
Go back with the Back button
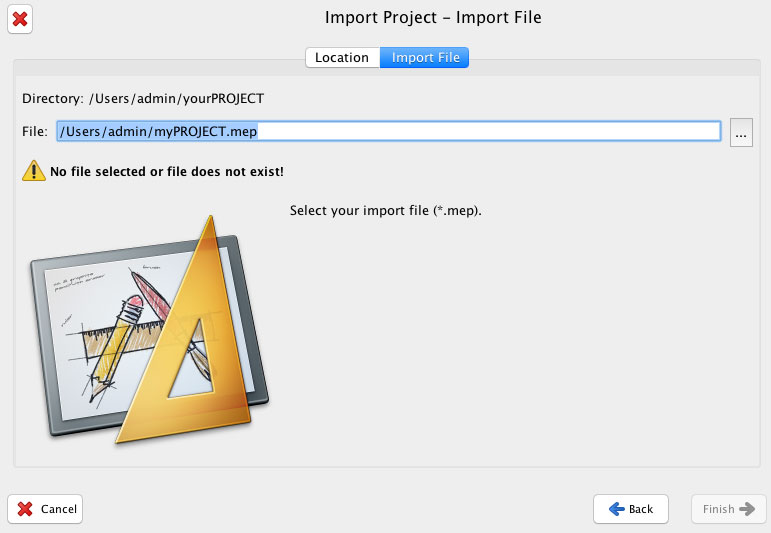[x=631, y=509]
